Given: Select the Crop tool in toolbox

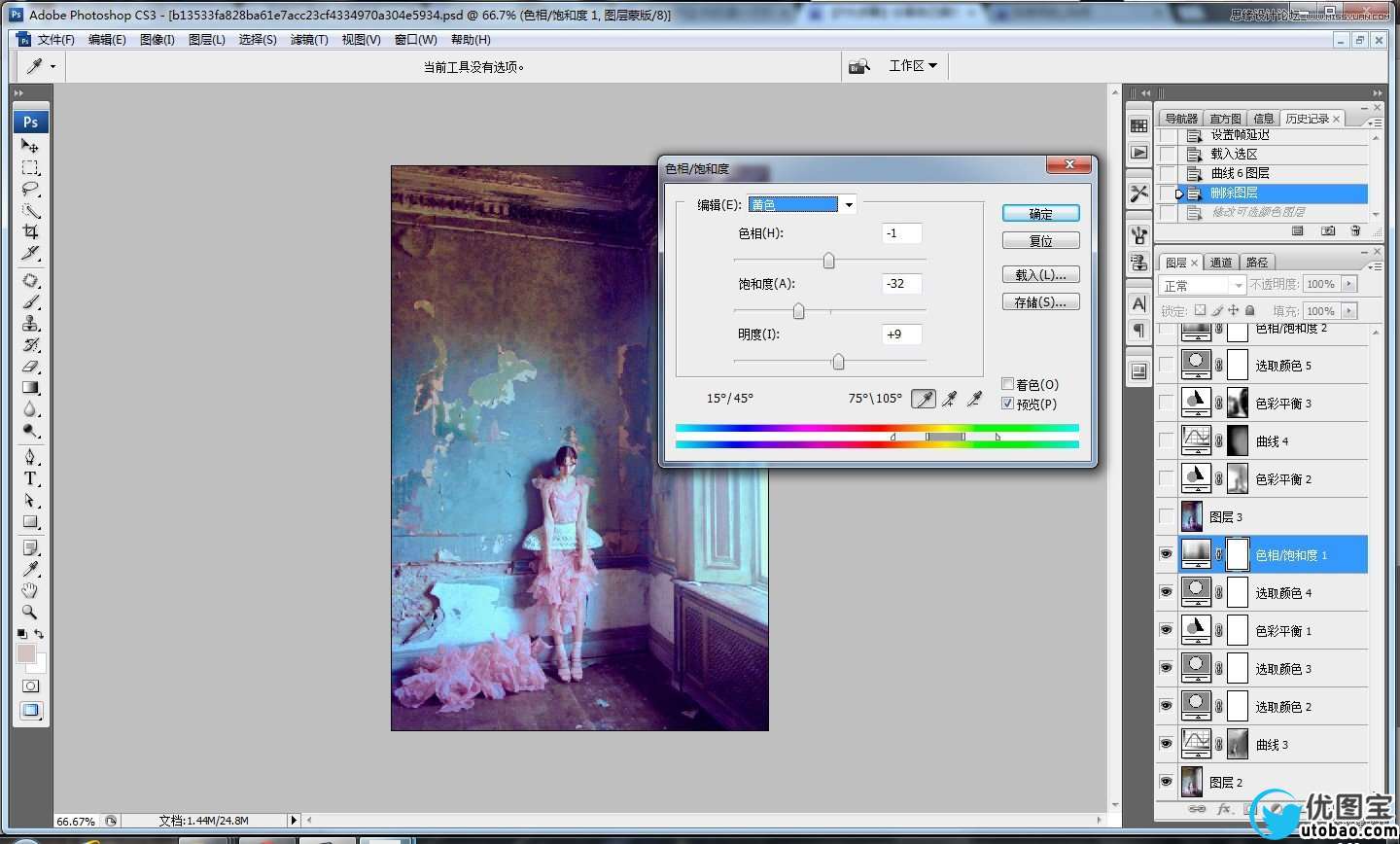Looking at the screenshot, I should point(30,232).
